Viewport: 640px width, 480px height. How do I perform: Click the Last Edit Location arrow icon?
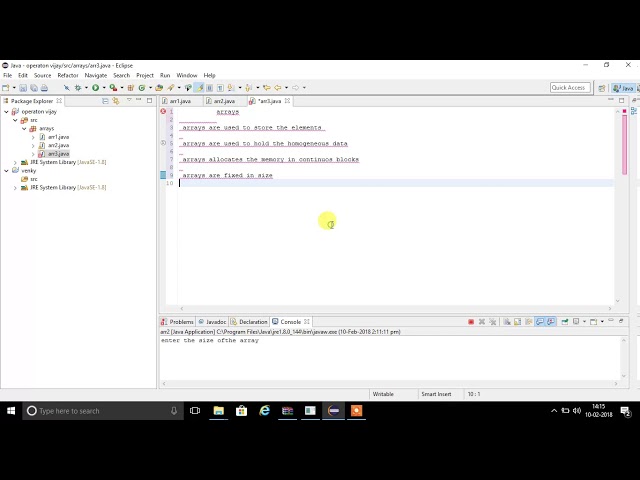(x=267, y=88)
